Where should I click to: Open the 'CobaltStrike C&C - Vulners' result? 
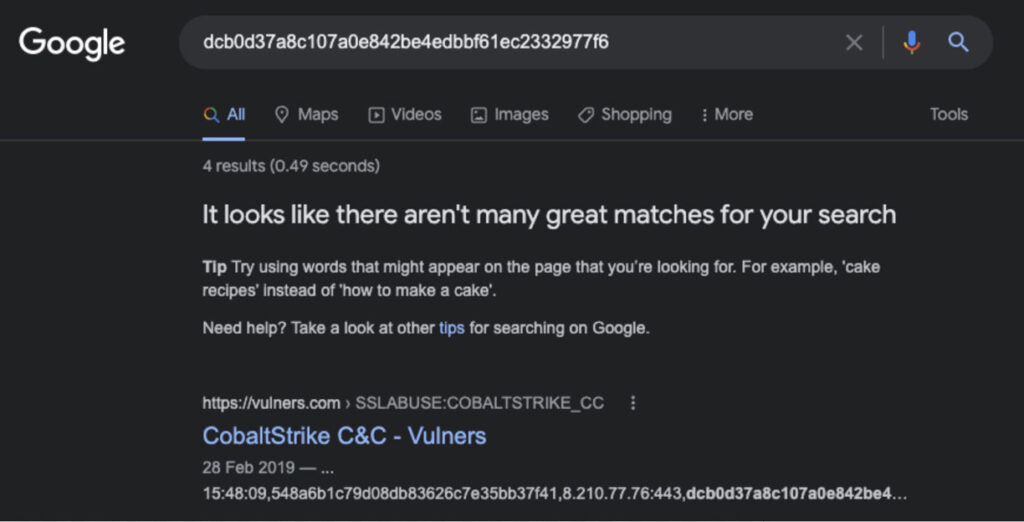point(344,435)
